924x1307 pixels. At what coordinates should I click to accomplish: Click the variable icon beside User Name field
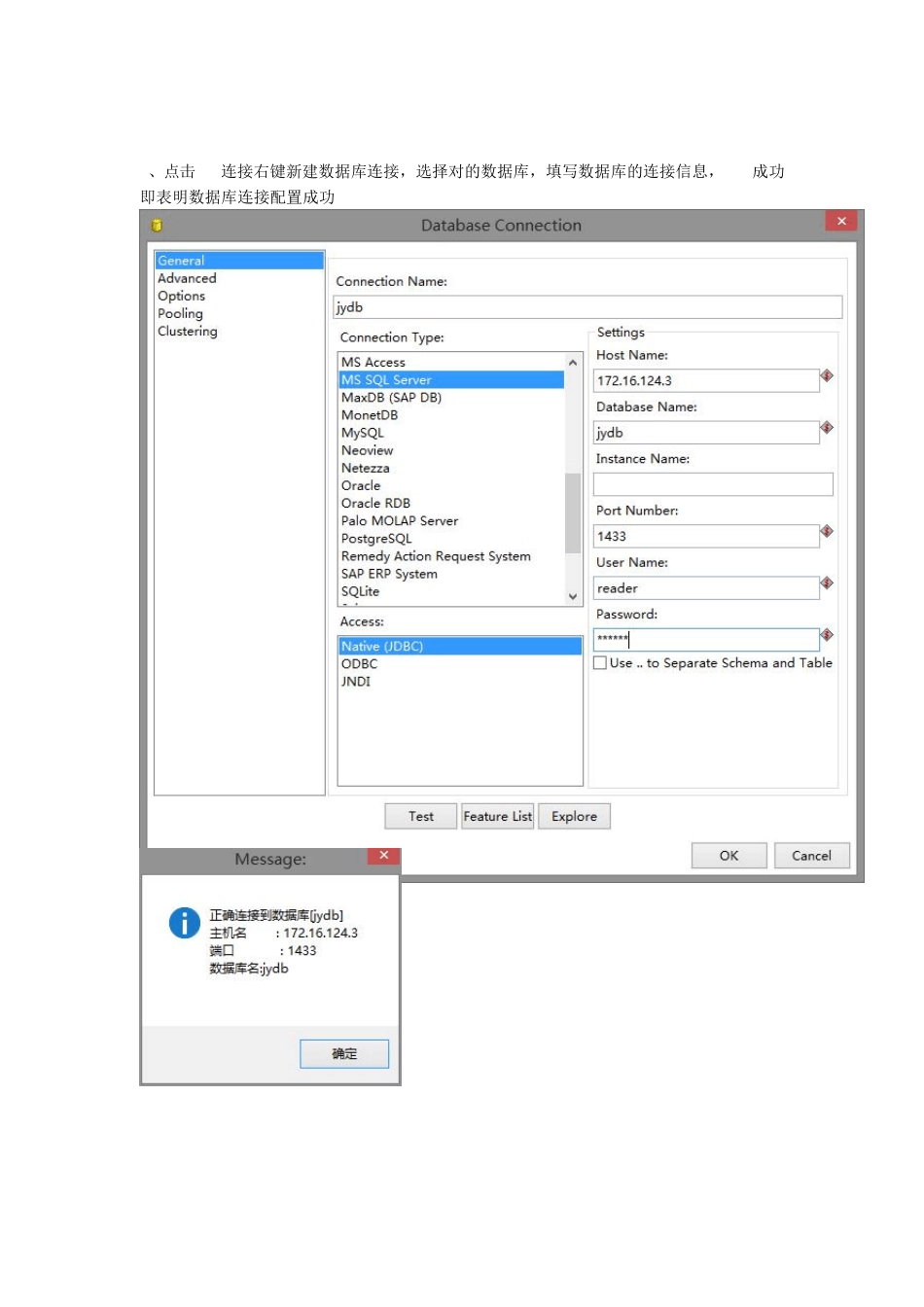click(827, 583)
